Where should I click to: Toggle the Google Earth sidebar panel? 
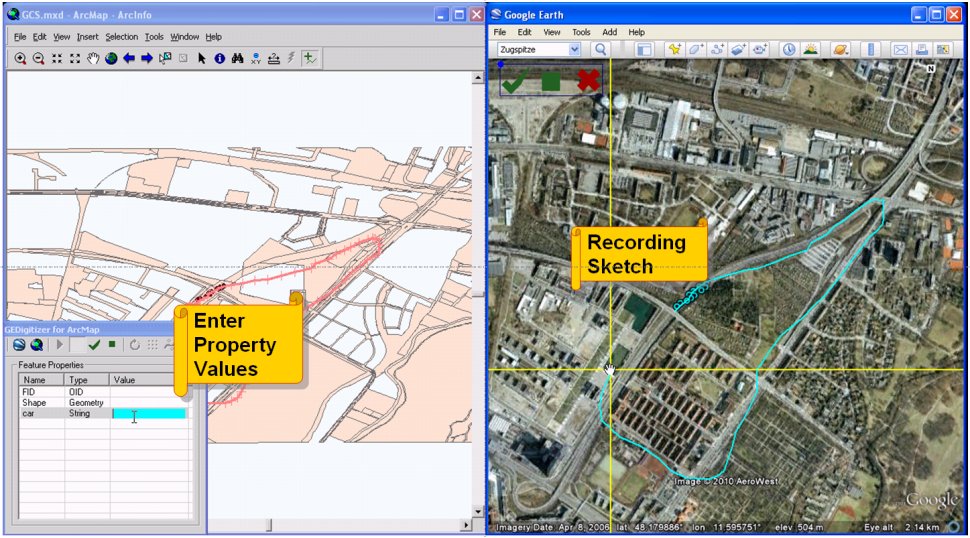coord(644,49)
